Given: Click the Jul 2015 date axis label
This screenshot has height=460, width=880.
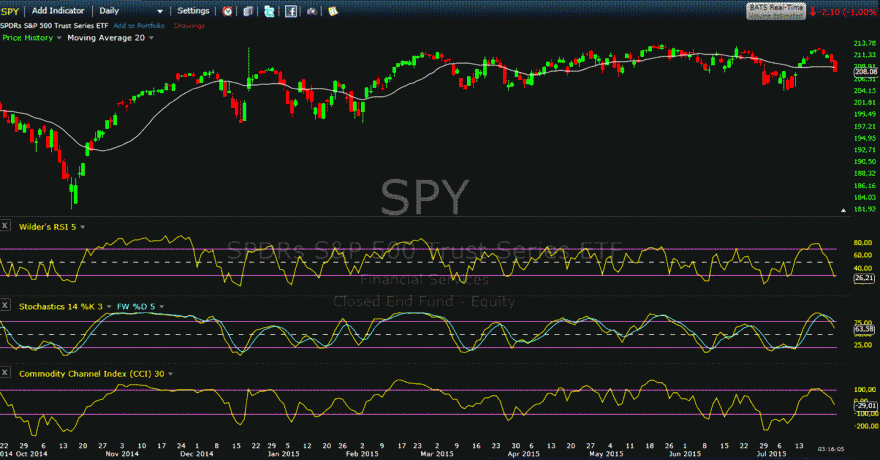Looking at the screenshot, I should 771,454.
